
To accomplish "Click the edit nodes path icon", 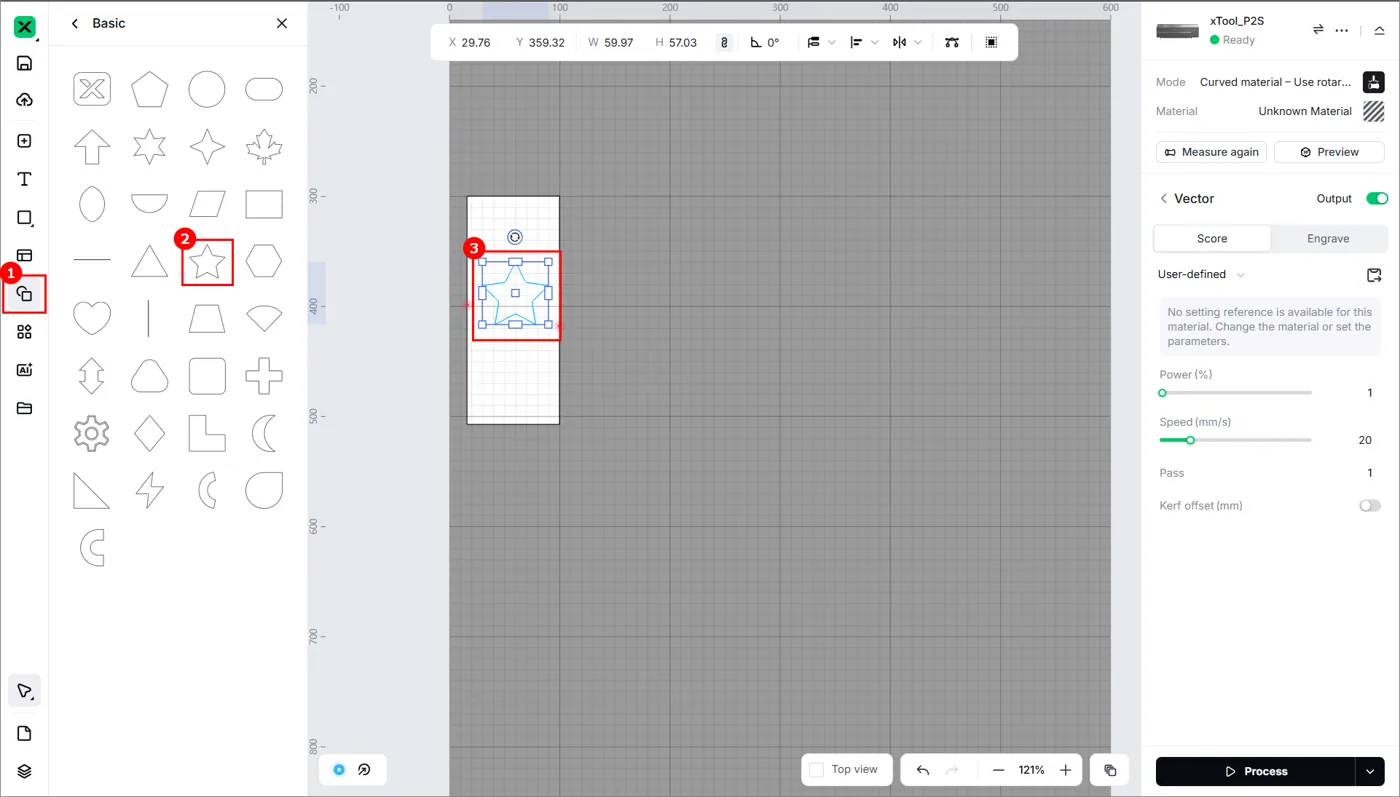I will 951,42.
